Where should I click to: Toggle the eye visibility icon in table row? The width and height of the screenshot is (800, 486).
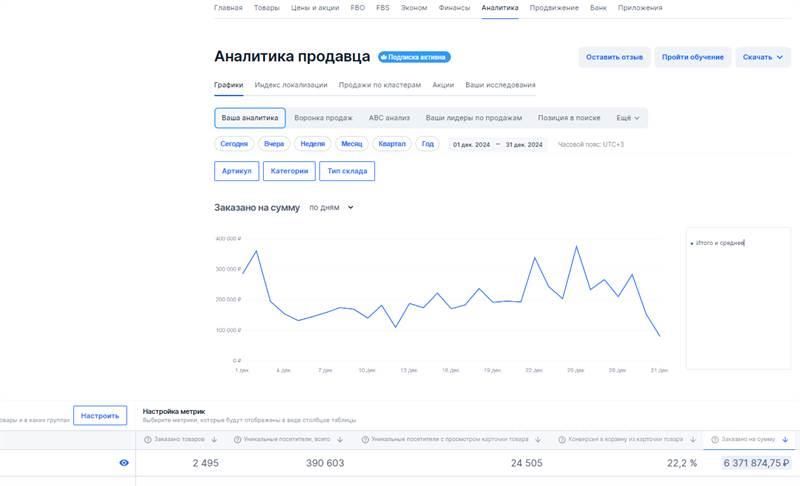pos(124,463)
